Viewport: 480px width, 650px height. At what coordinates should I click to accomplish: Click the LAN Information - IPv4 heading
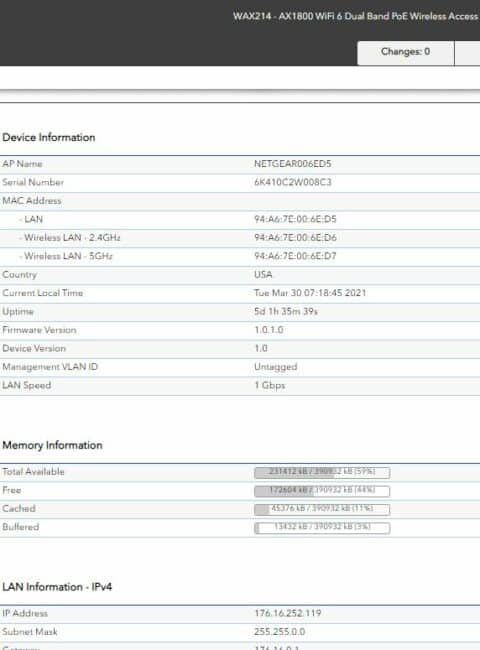click(57, 587)
